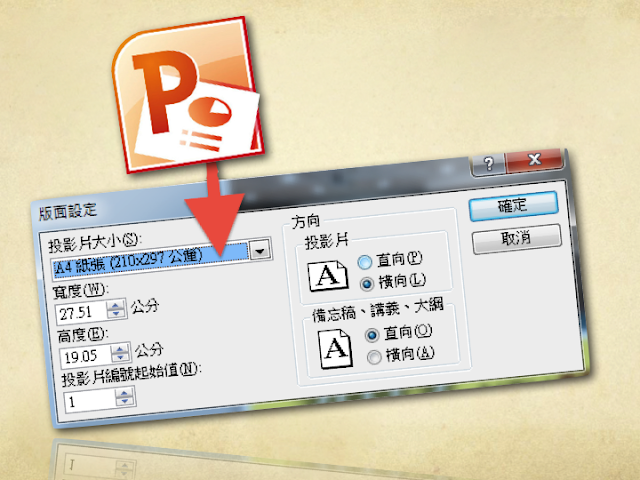
Task: Select 橫向(A) radio for 備忘稿、講義、大綱
Action: click(x=374, y=357)
